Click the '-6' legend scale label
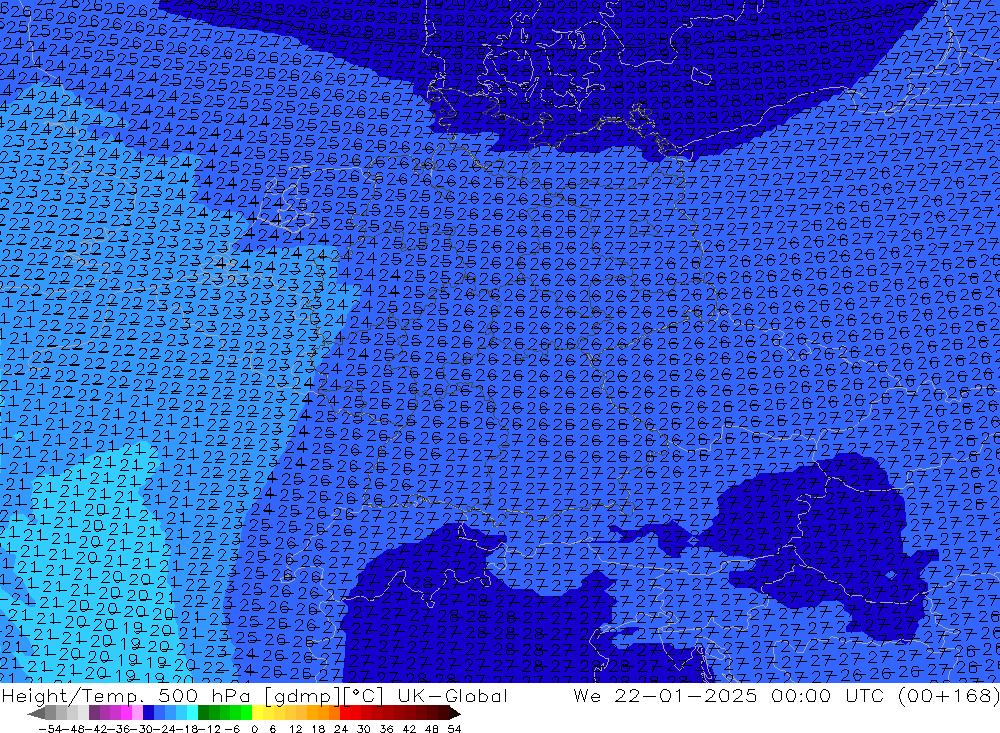The width and height of the screenshot is (1000, 733). (232, 729)
